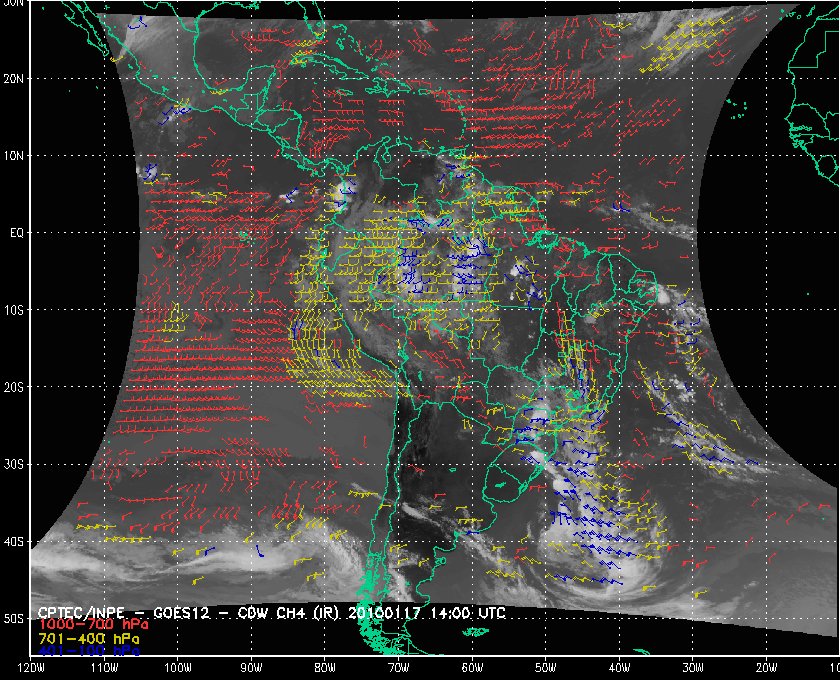Click the 100W longitude label
The width and height of the screenshot is (840, 680).
coord(177,668)
